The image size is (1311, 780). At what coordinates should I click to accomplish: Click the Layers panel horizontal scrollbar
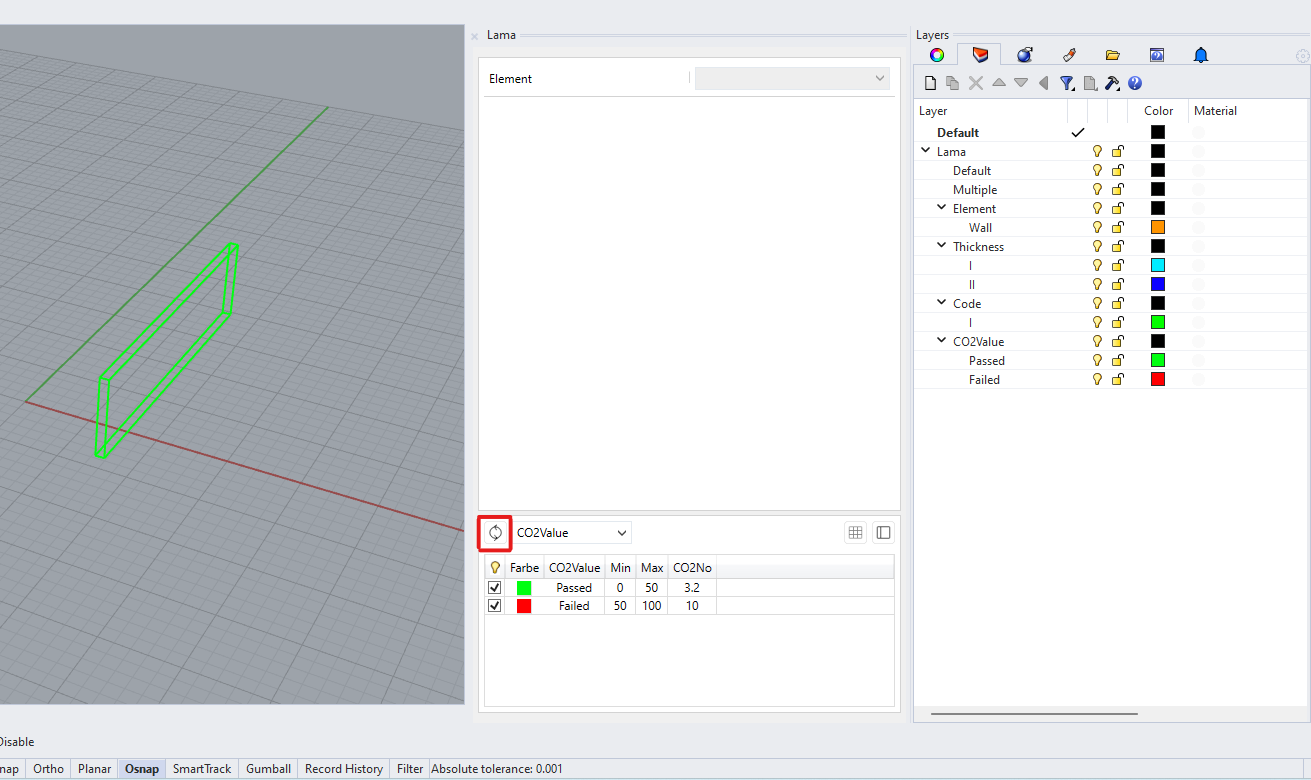coord(1034,714)
